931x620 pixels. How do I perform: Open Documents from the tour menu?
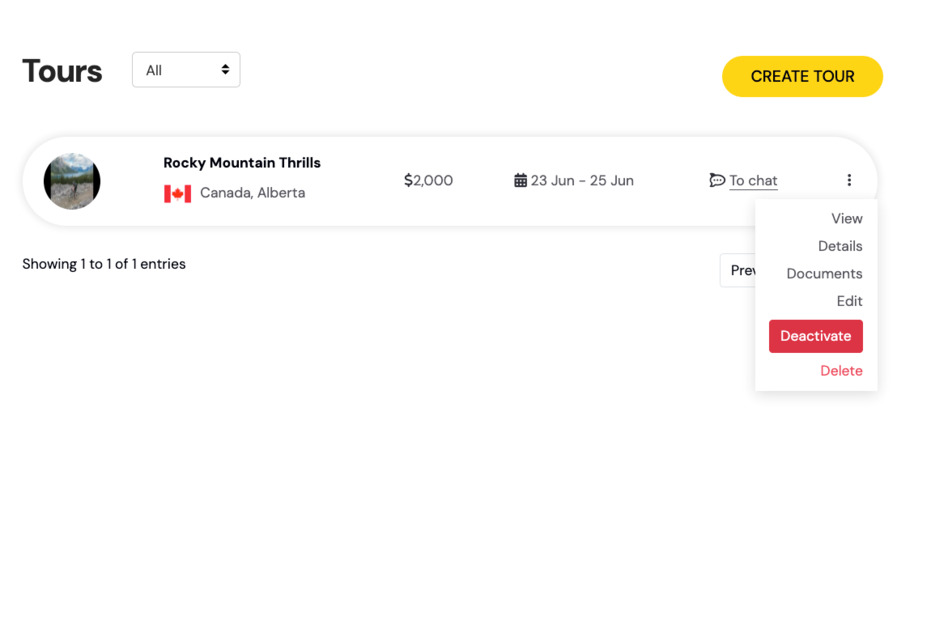click(x=824, y=274)
